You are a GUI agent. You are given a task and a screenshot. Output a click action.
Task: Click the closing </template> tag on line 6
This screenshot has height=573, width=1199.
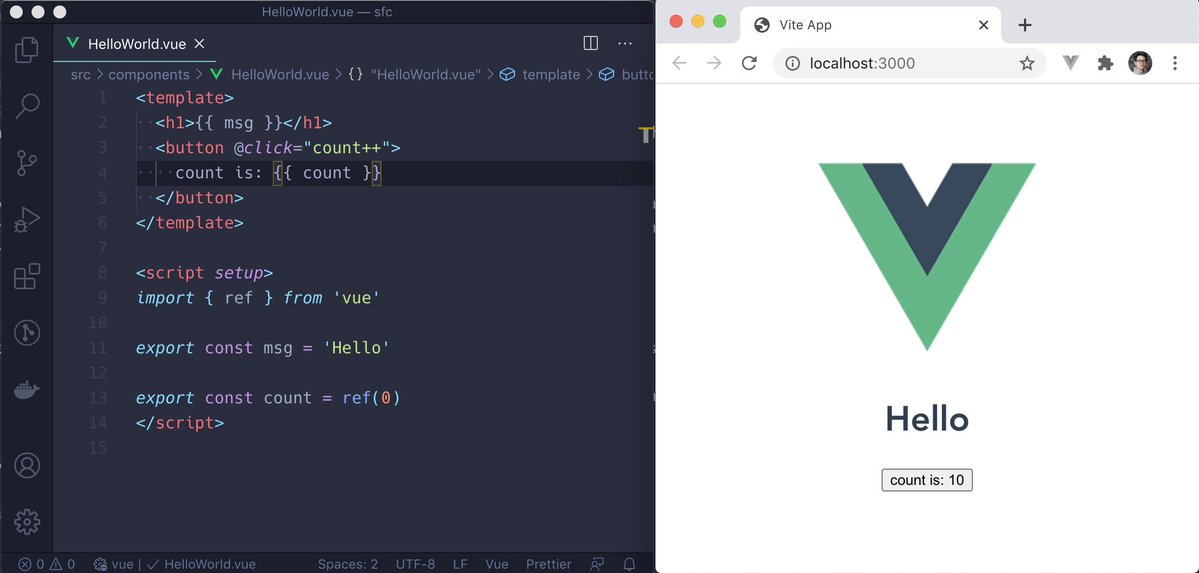pyautogui.click(x=190, y=223)
